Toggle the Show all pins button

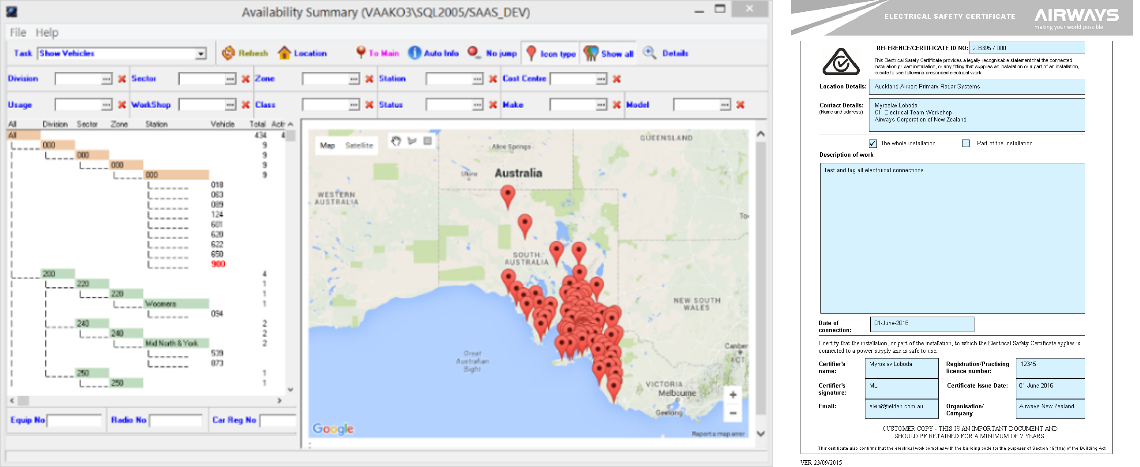pos(609,53)
